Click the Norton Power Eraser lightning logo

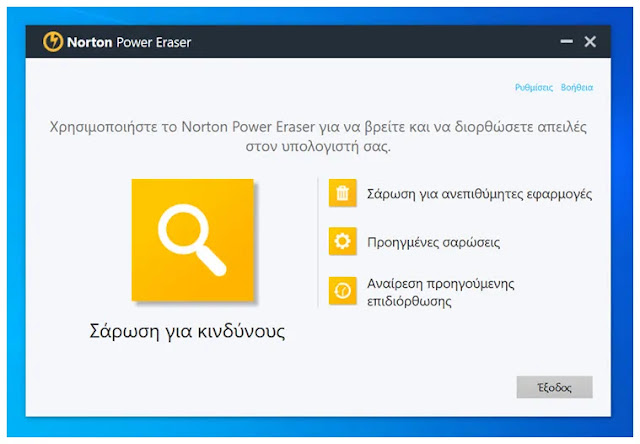pyautogui.click(x=53, y=42)
